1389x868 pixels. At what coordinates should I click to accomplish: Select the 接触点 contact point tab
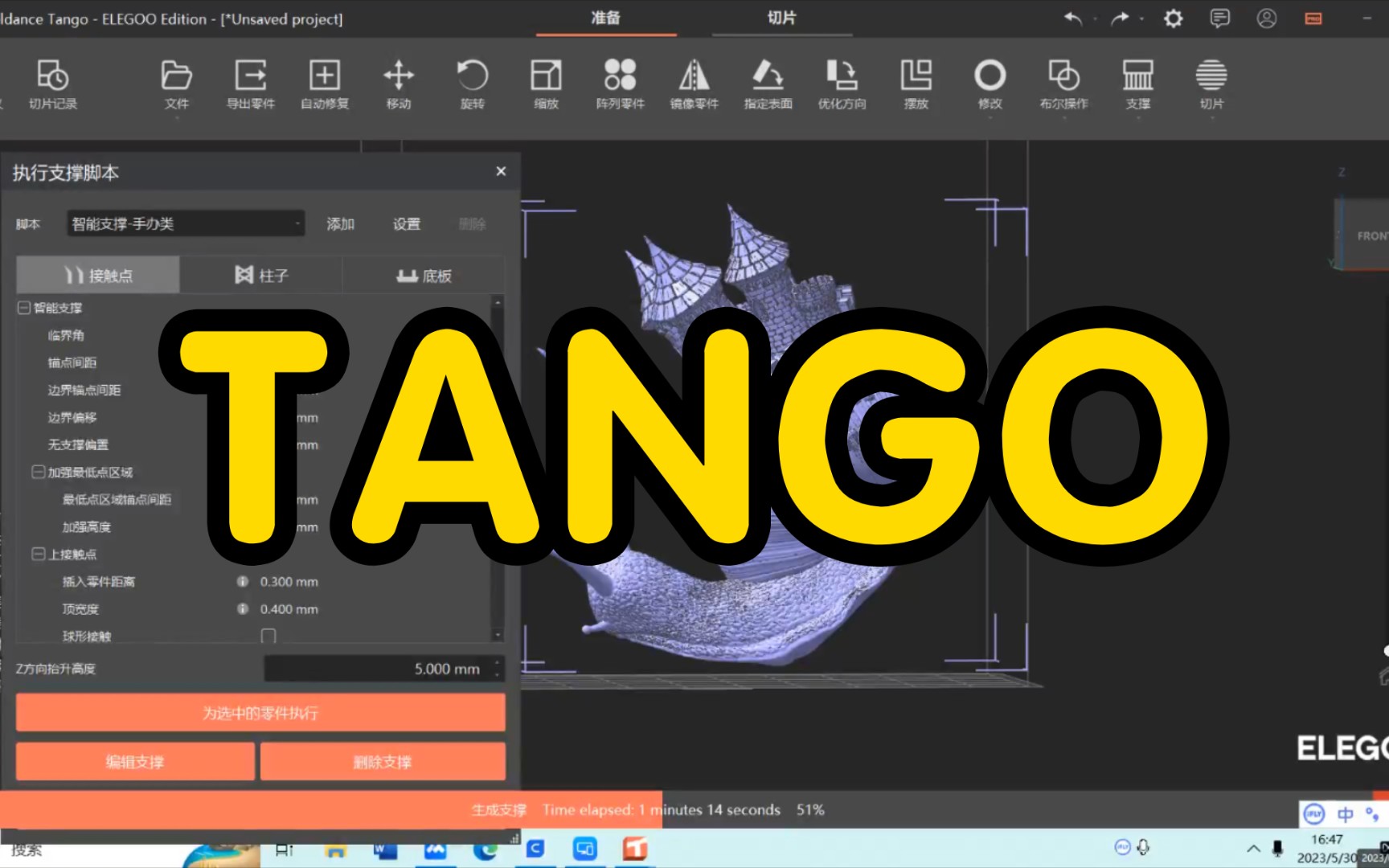(x=98, y=276)
